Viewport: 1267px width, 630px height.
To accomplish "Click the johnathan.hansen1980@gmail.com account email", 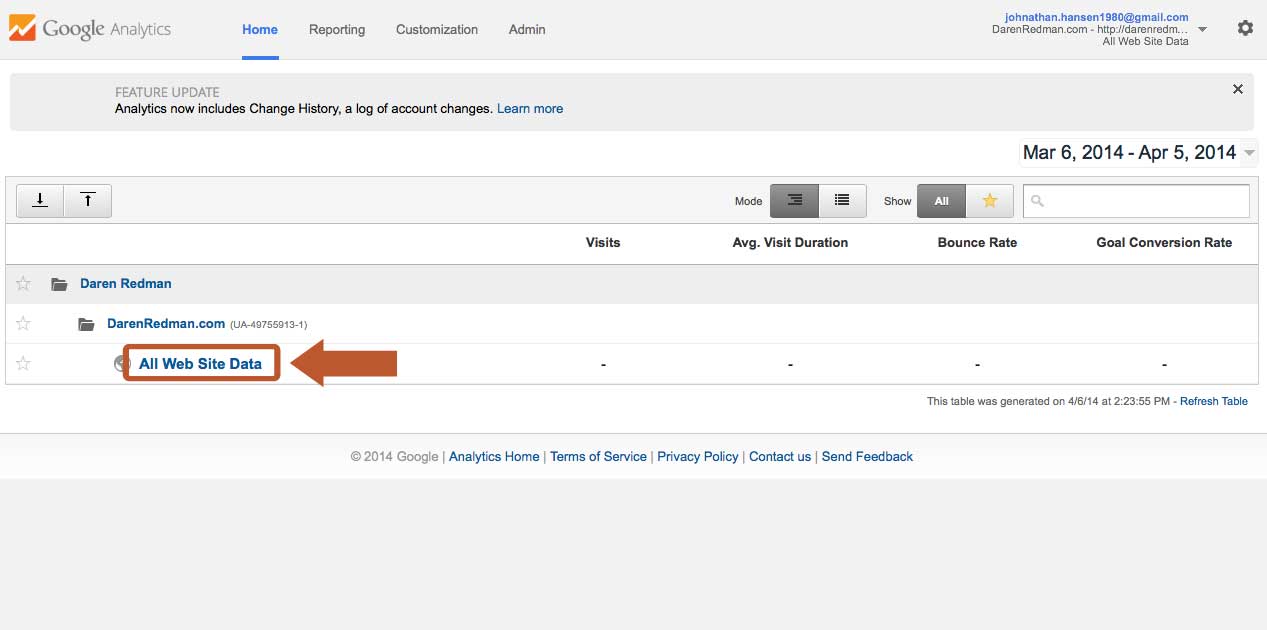I will [x=1097, y=17].
